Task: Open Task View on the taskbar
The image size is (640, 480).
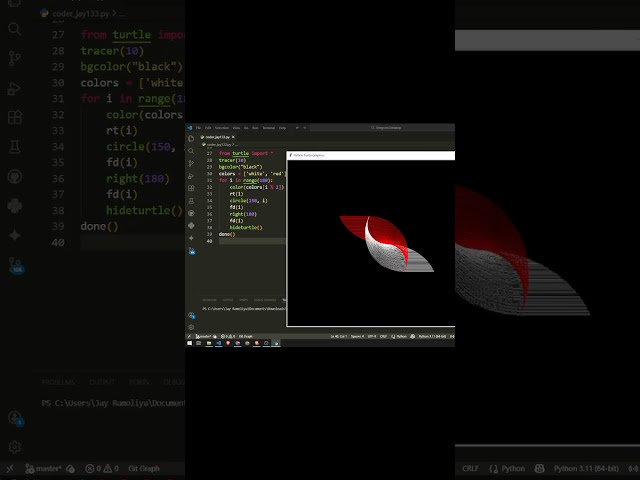Action: (x=199, y=343)
